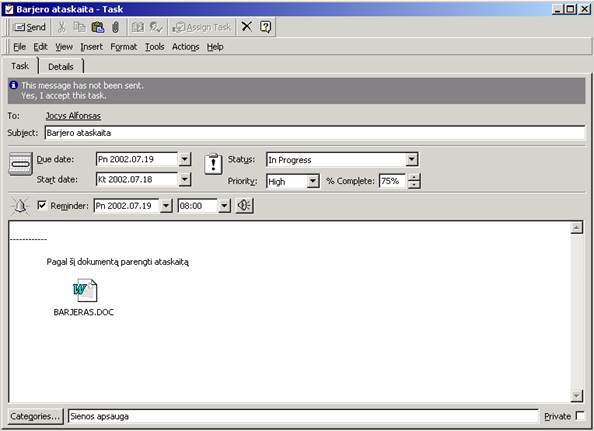Click the Delete X toolbar icon
The width and height of the screenshot is (594, 431).
point(246,27)
